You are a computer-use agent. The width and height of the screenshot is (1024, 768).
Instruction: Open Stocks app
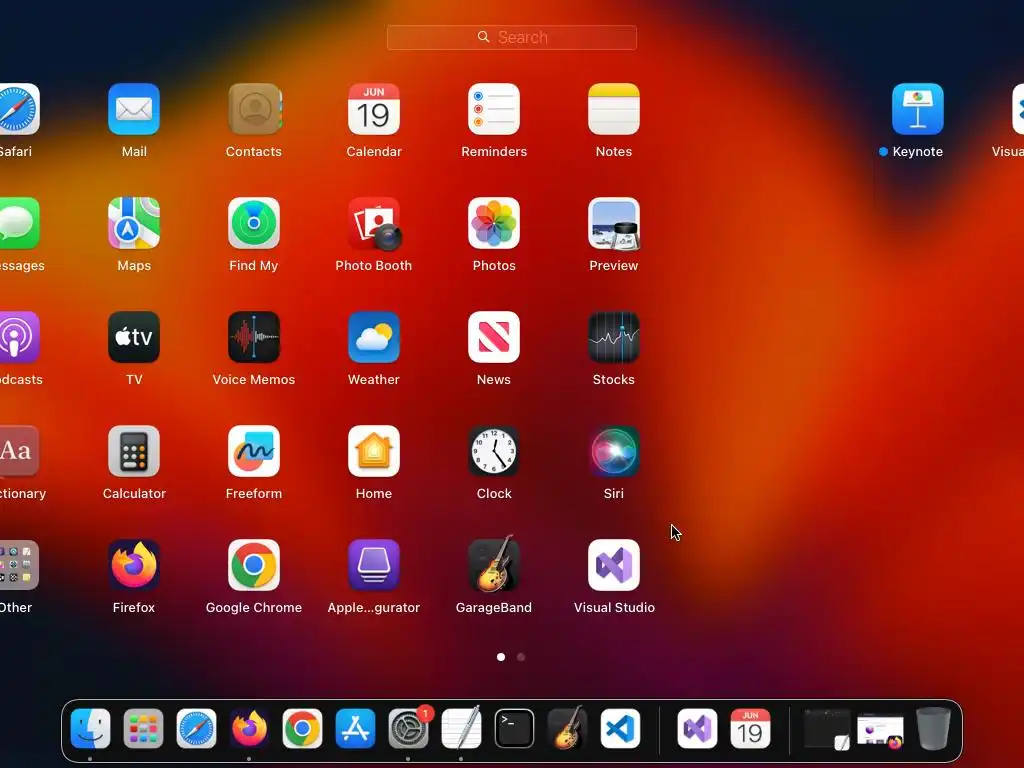pos(614,337)
